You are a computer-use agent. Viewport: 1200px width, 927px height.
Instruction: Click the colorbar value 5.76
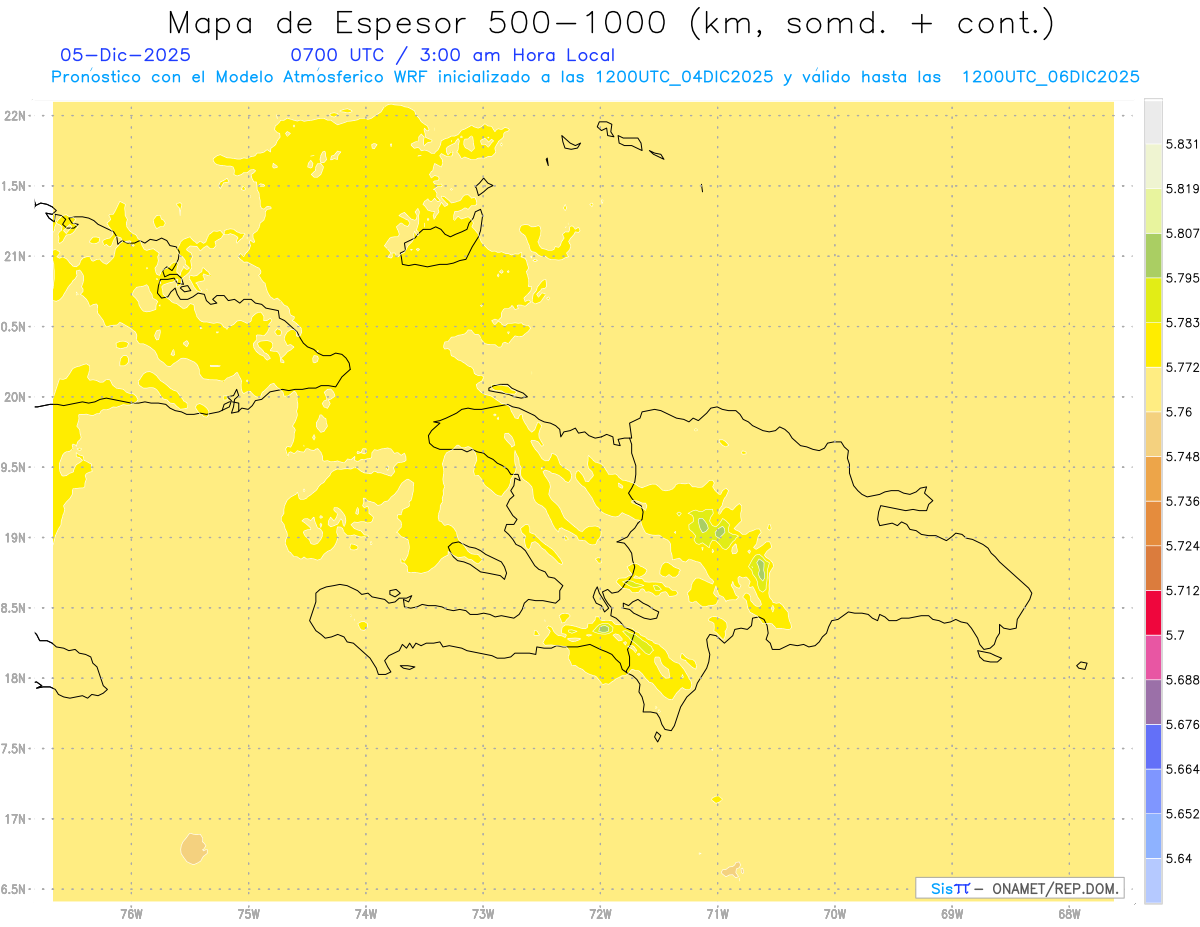tap(1179, 412)
